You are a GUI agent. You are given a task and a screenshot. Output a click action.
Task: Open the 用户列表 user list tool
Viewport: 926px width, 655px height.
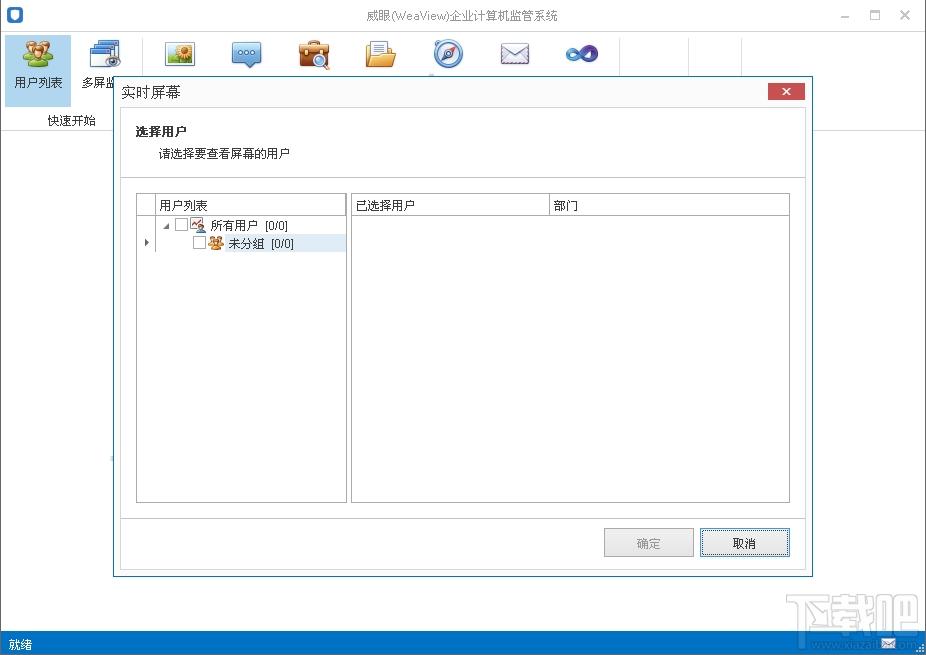click(38, 66)
